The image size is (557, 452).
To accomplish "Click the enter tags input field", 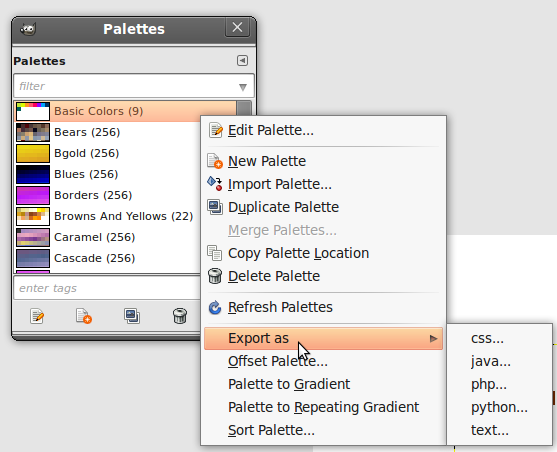I will pos(107,288).
